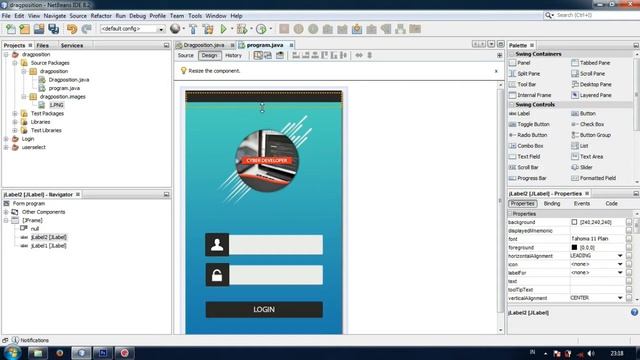Screen dimensions: 640x360
Task: Select the Progress Bar palette item
Action: tap(528, 178)
